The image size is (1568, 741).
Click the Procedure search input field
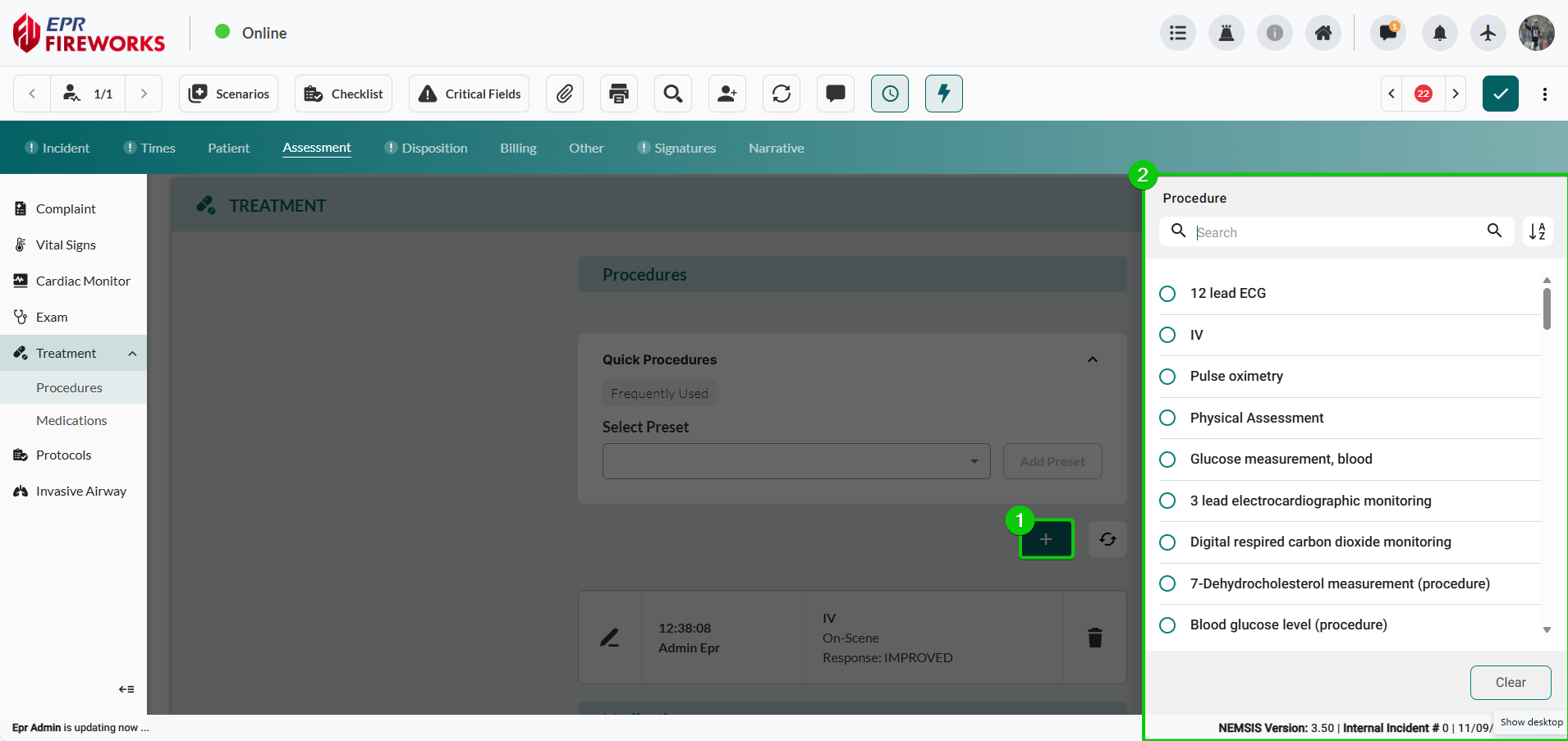click(1336, 232)
